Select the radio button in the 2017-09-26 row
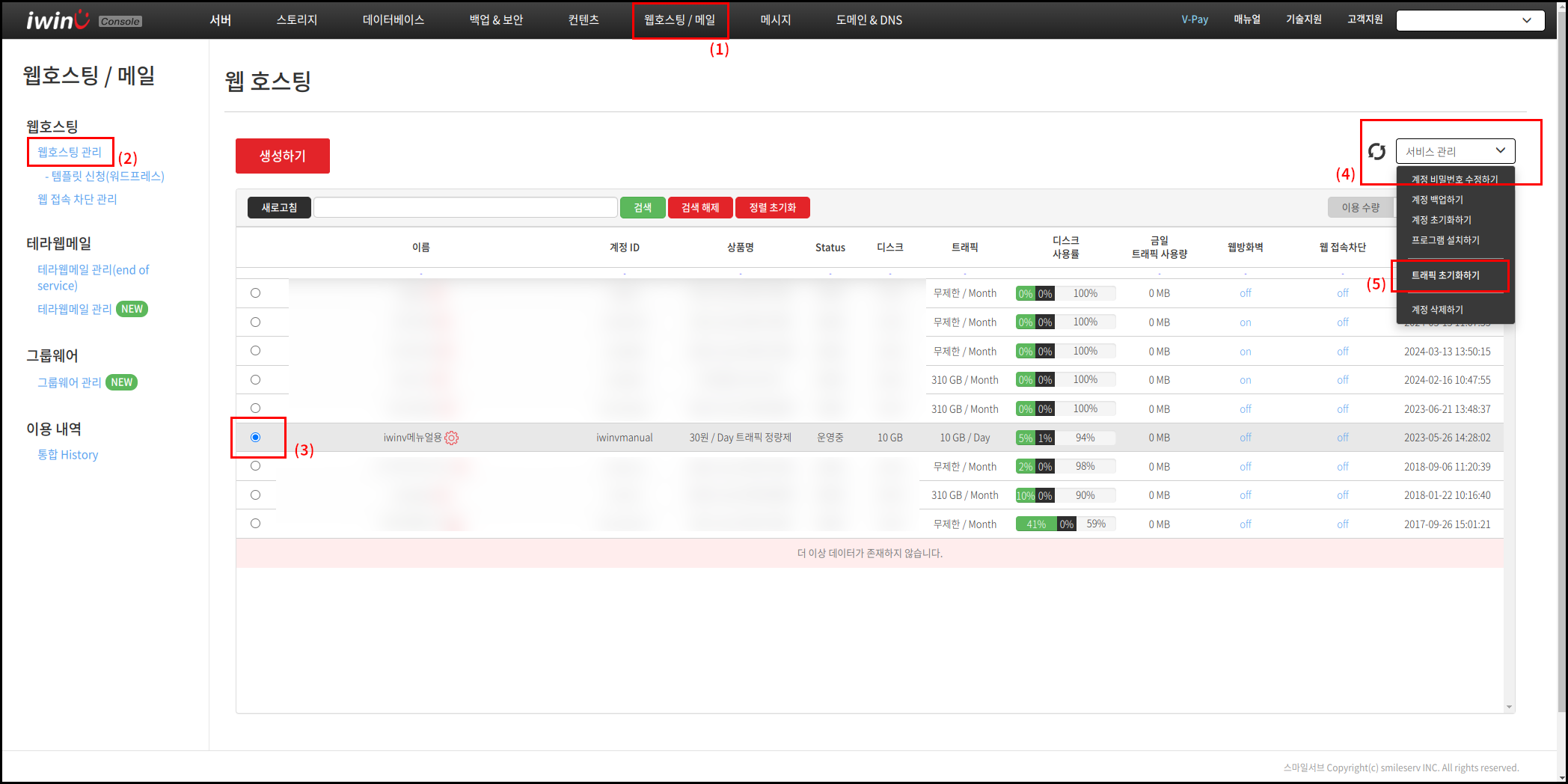The height and width of the screenshot is (784, 1568). [255, 524]
